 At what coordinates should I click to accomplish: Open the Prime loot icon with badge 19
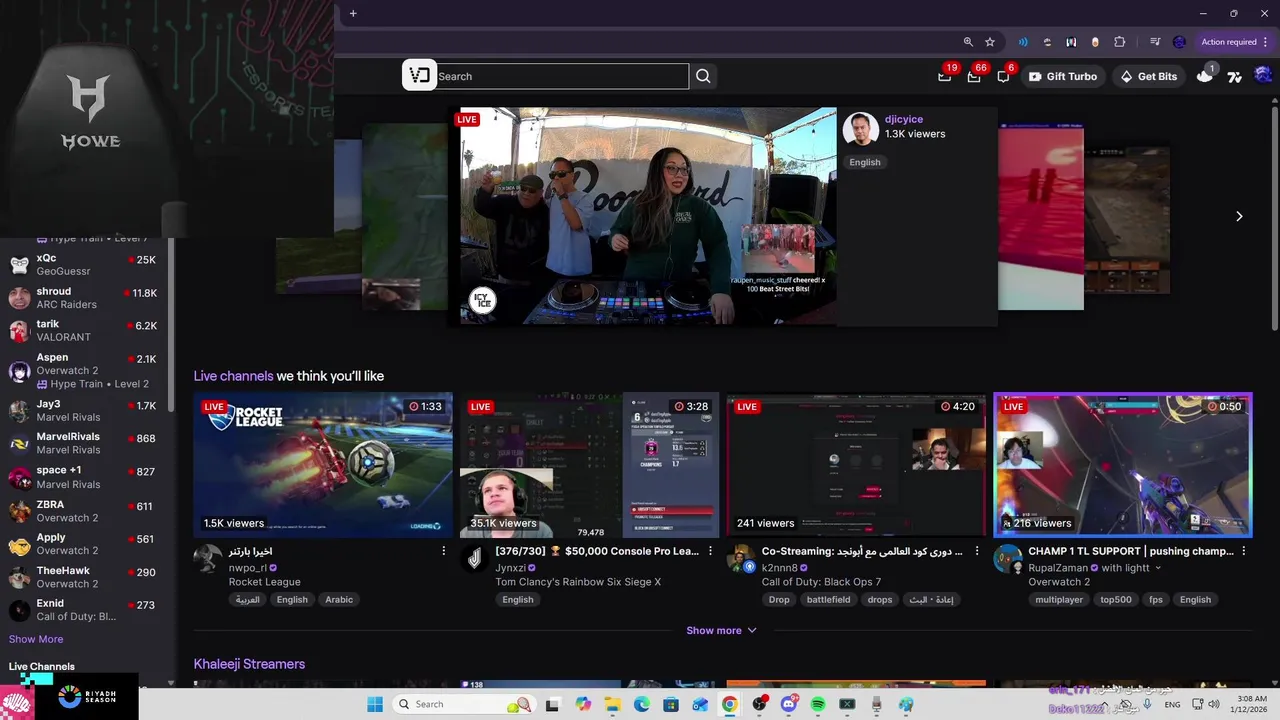[944, 76]
